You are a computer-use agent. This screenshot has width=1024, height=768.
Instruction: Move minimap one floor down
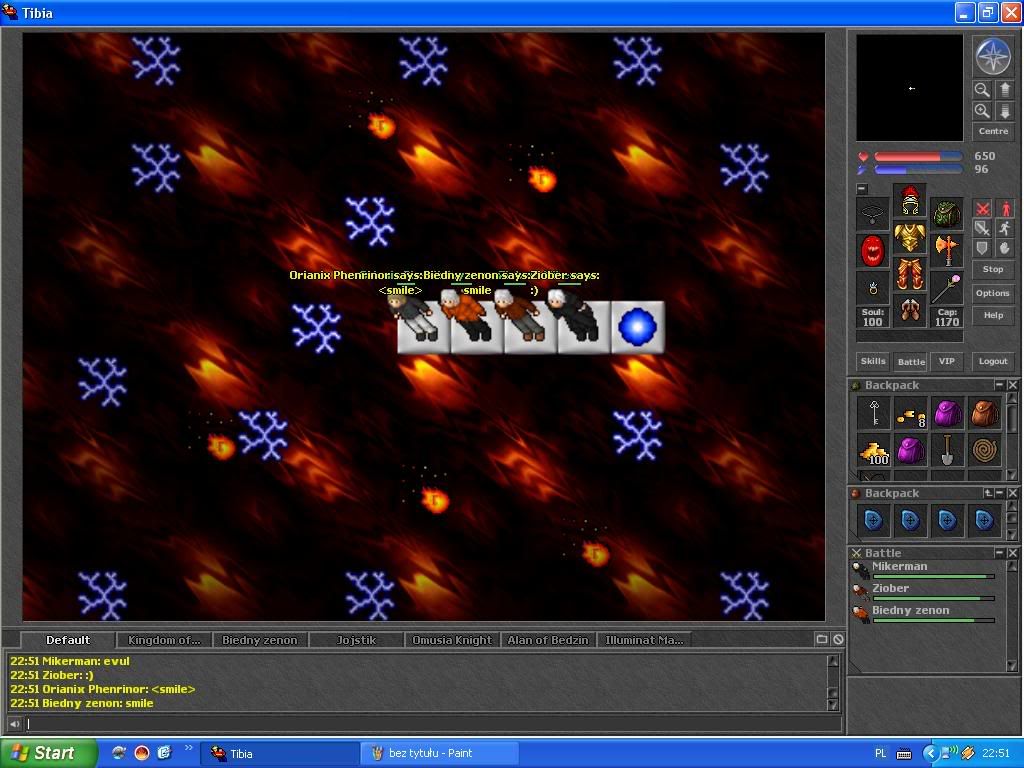(x=1004, y=111)
